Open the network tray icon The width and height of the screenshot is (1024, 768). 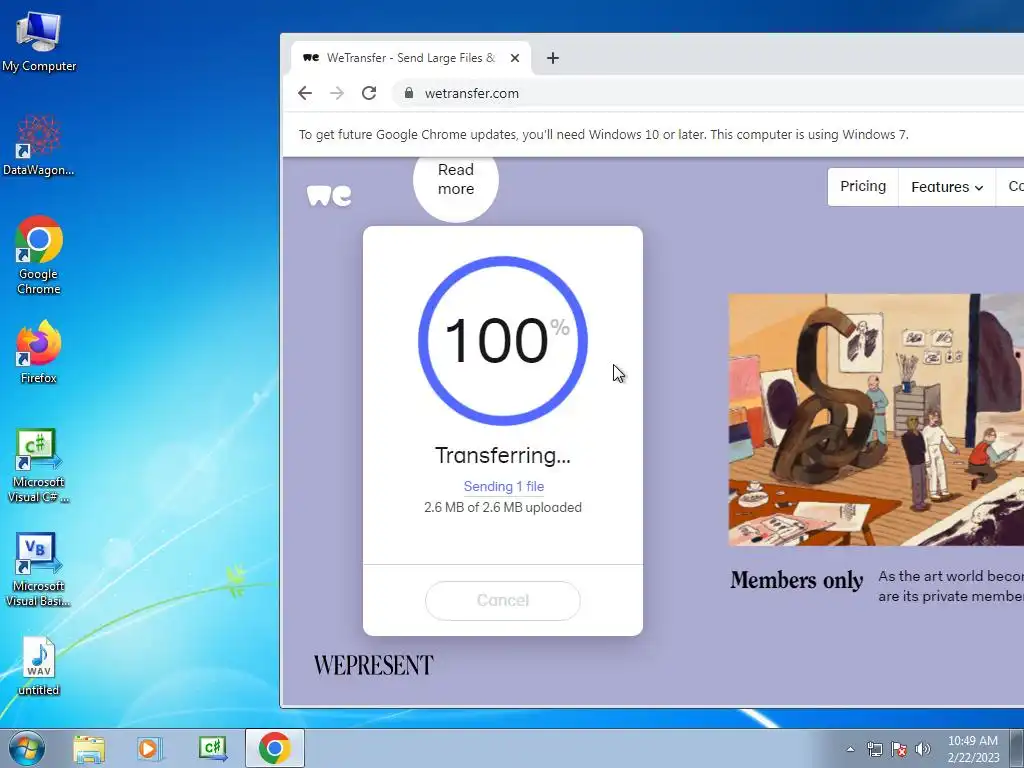coord(874,749)
